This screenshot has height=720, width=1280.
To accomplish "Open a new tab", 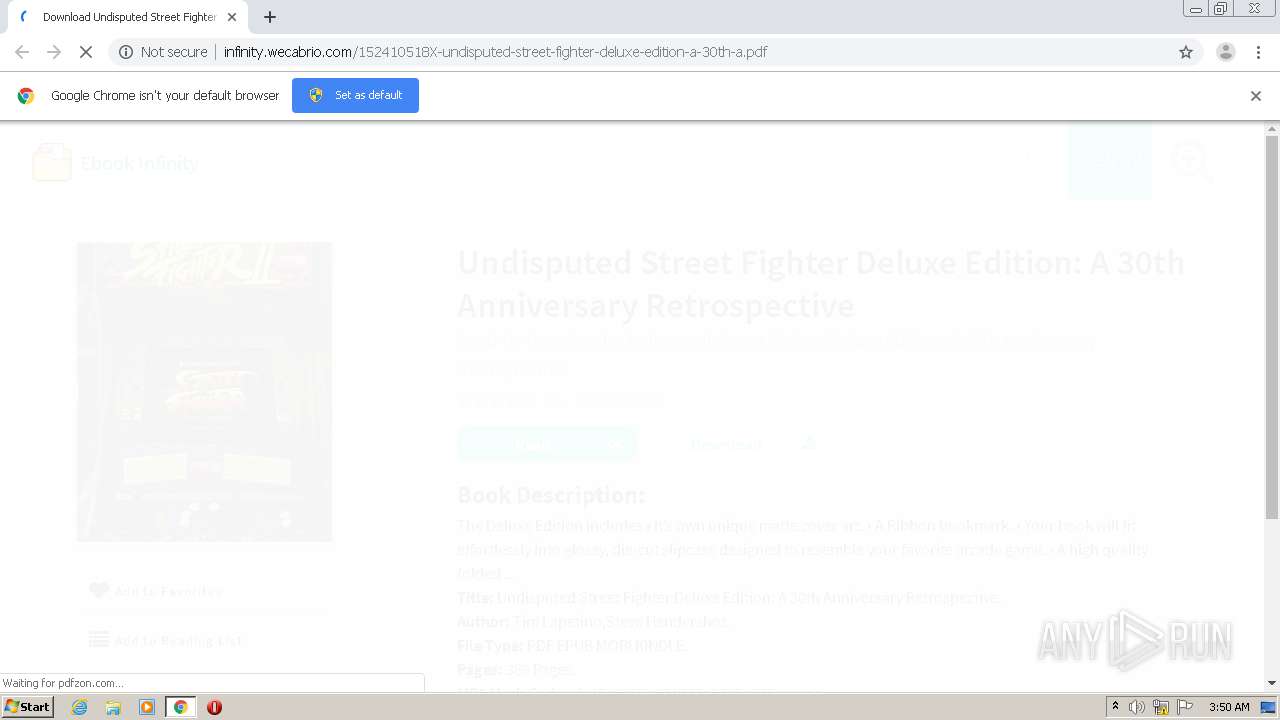I will 269,17.
